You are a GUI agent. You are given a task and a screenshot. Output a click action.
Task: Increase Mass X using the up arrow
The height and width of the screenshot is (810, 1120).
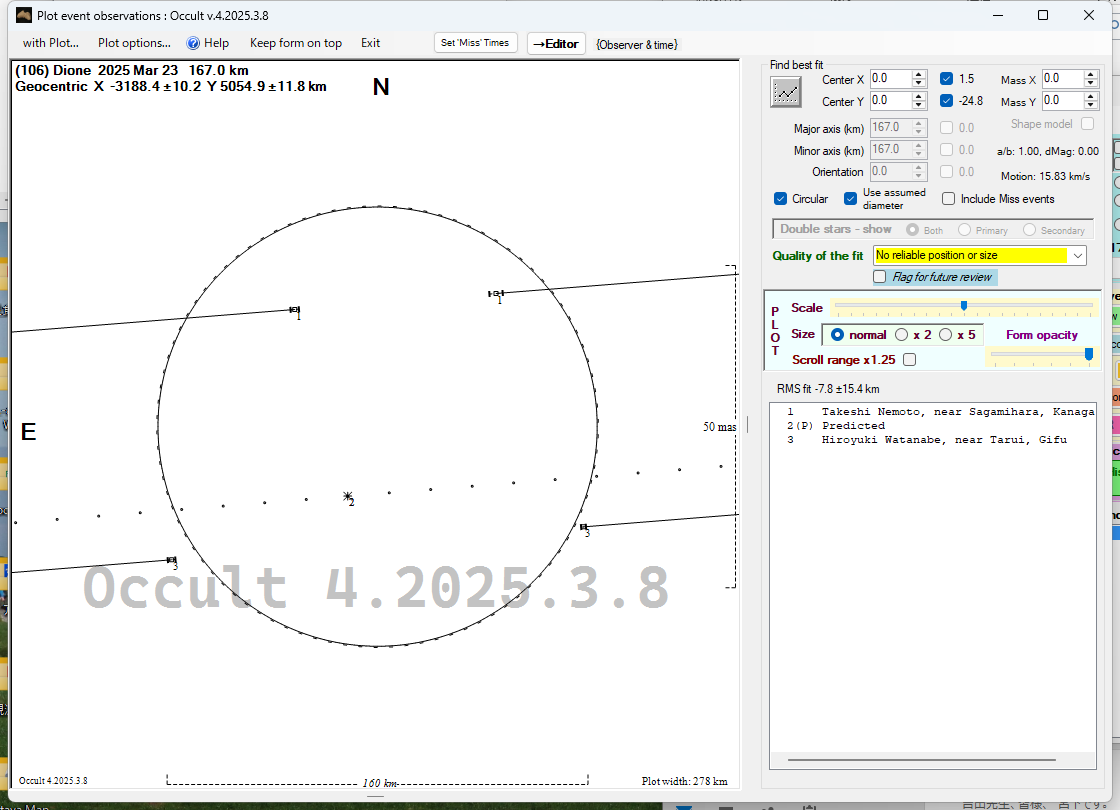[1091, 74]
